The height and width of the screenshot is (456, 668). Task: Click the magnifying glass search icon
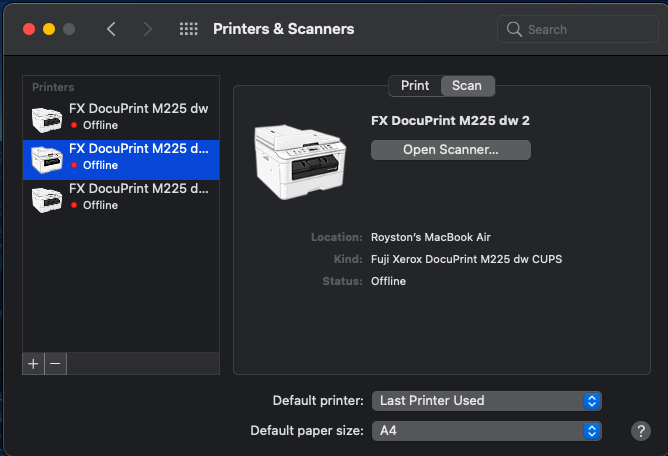[515, 29]
